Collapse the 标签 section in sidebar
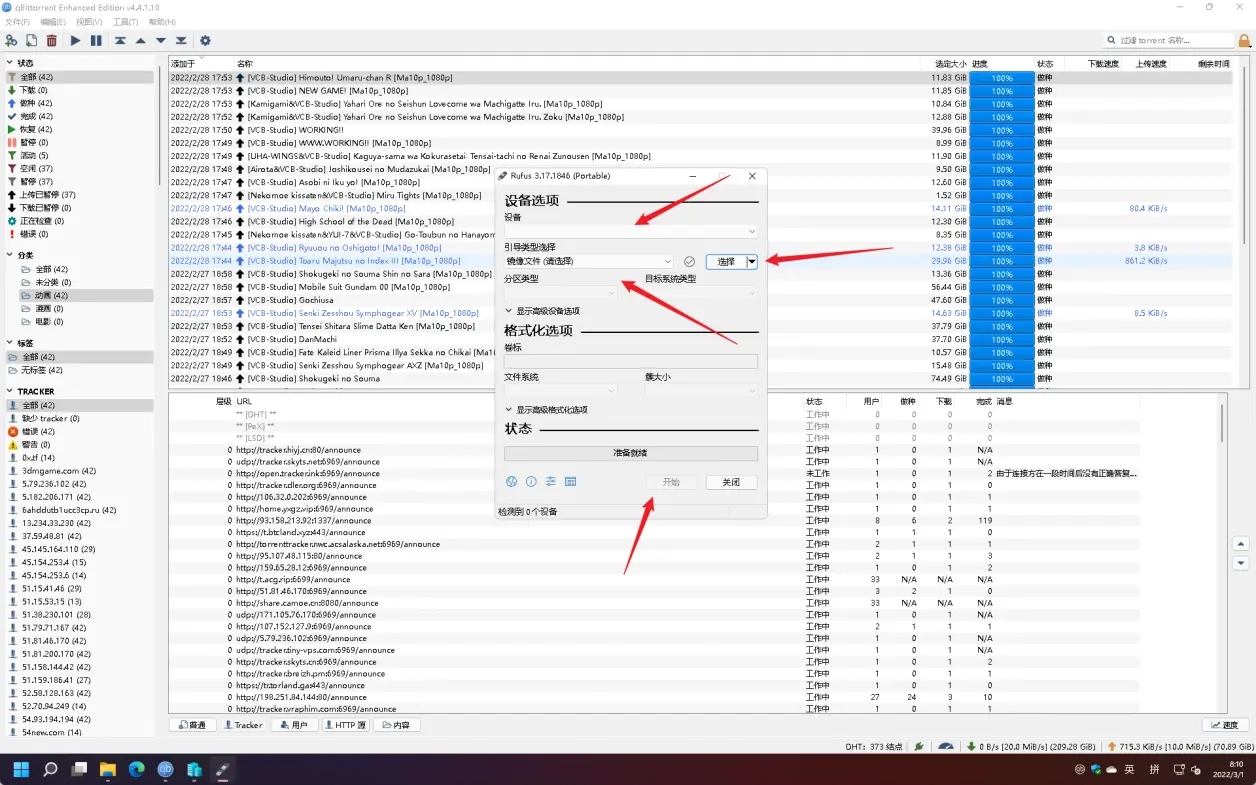This screenshot has height=785, width=1256. click(x=10, y=343)
